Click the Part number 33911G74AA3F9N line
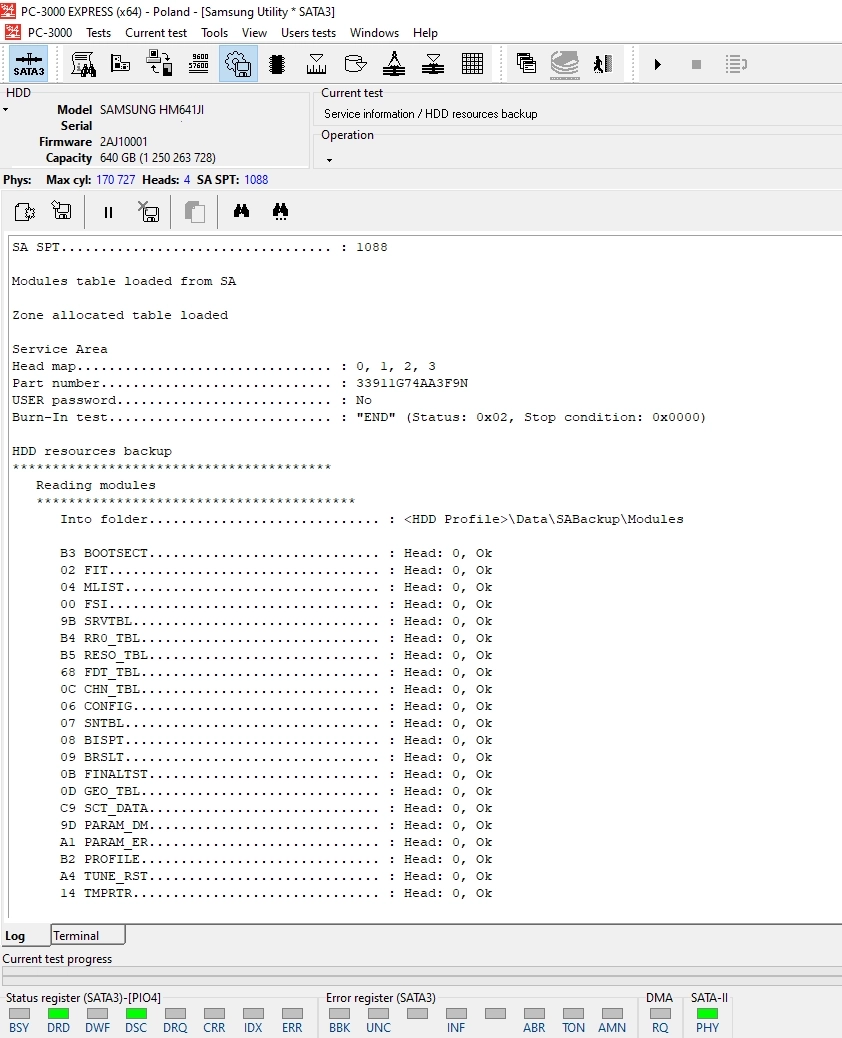This screenshot has height=1038, width=842. pos(240,383)
